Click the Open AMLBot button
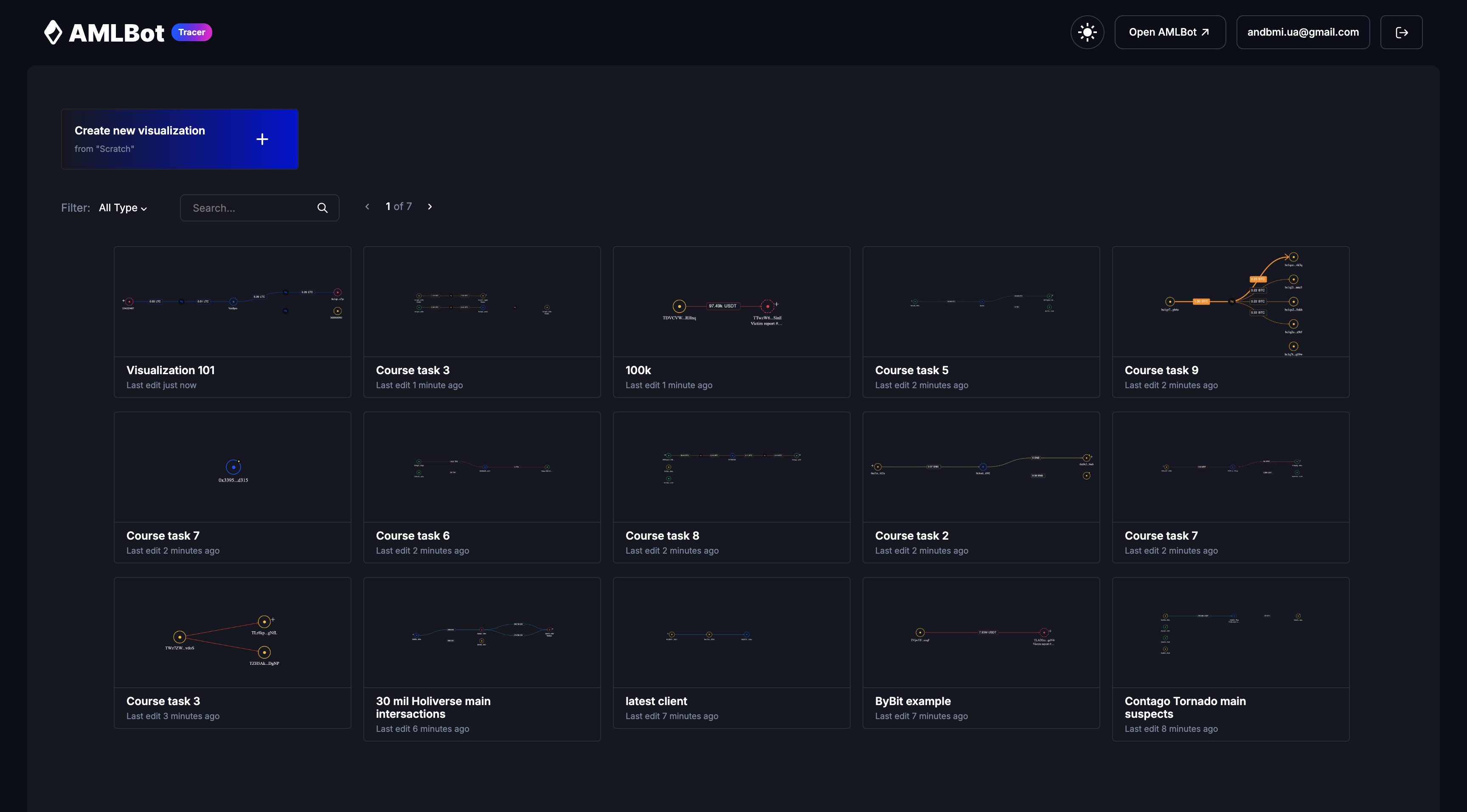The image size is (1467, 812). pos(1170,32)
